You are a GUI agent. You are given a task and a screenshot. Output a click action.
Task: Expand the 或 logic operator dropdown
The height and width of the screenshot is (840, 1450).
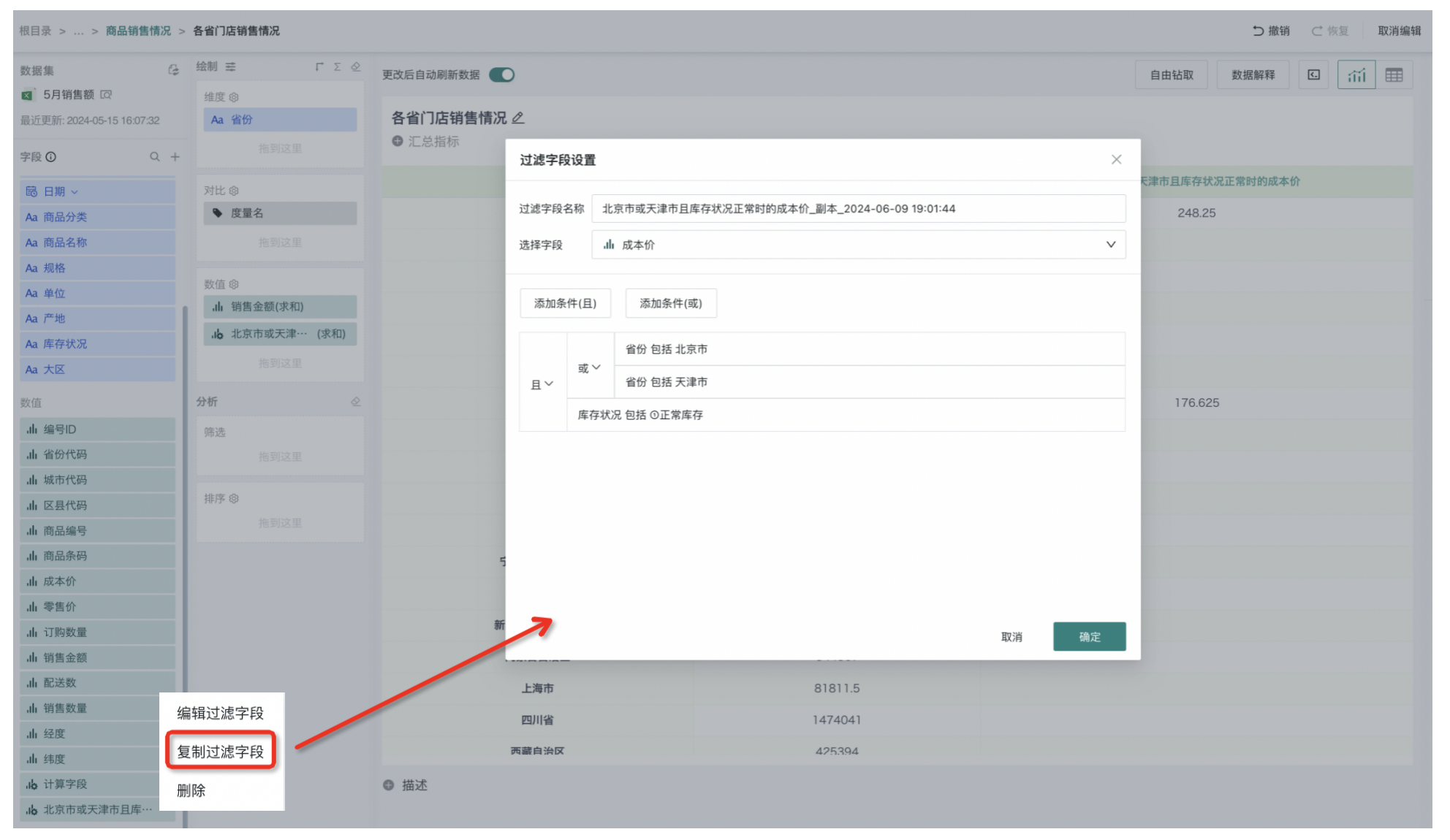[x=589, y=367]
